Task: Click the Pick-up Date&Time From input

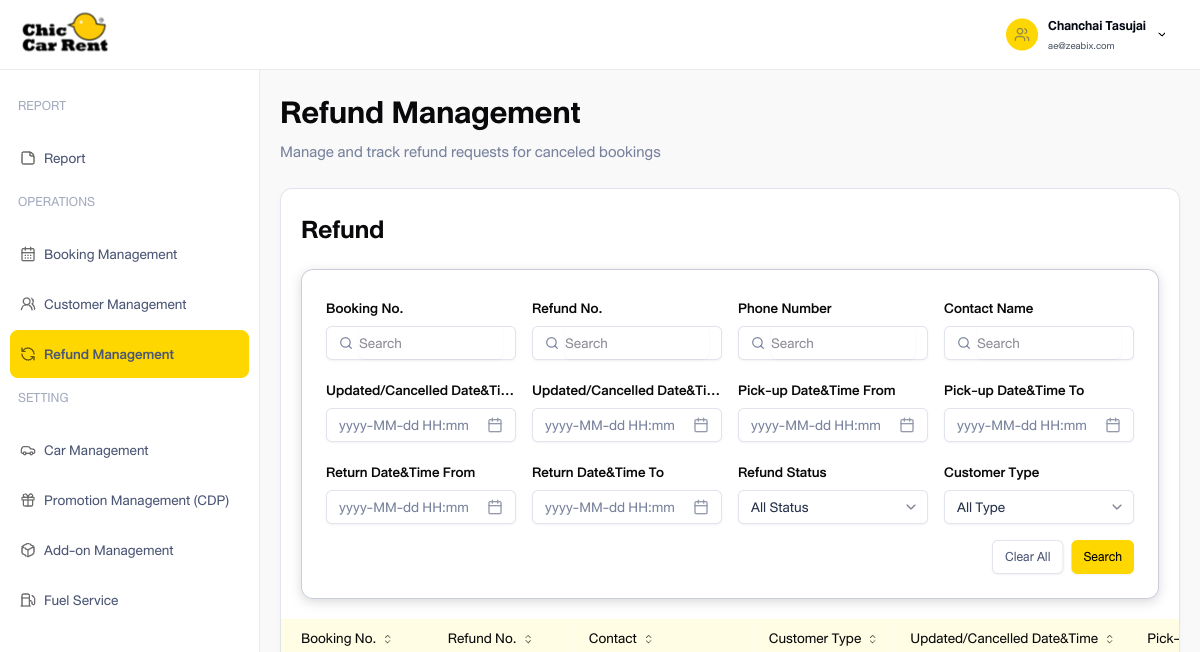Action: click(x=833, y=425)
